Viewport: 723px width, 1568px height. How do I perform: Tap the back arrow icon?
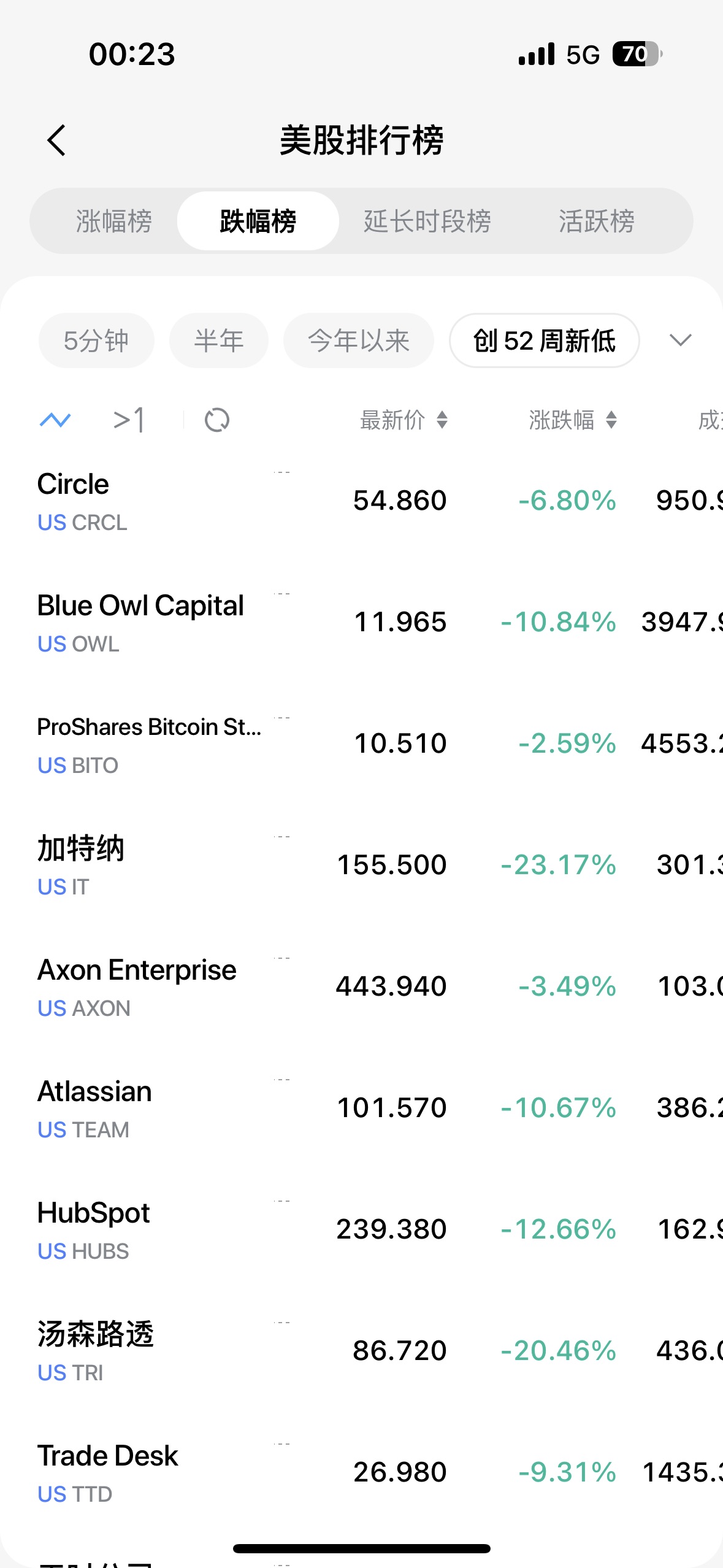56,140
